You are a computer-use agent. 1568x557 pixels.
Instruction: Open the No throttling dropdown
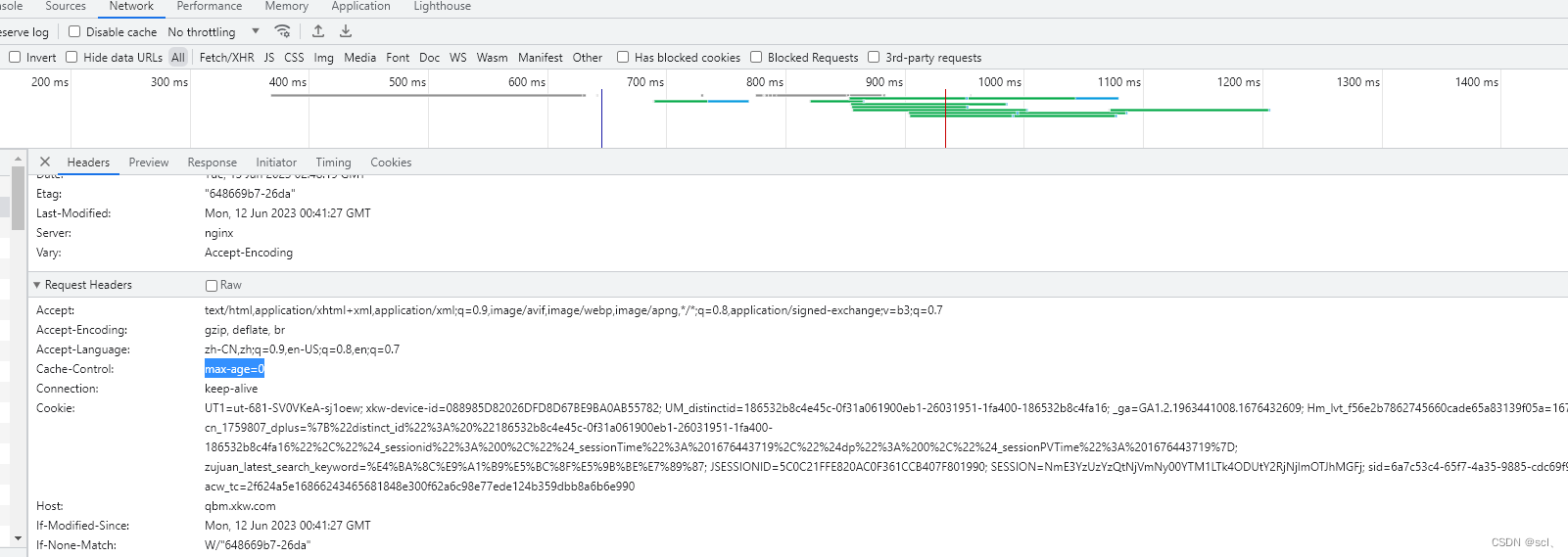point(214,31)
